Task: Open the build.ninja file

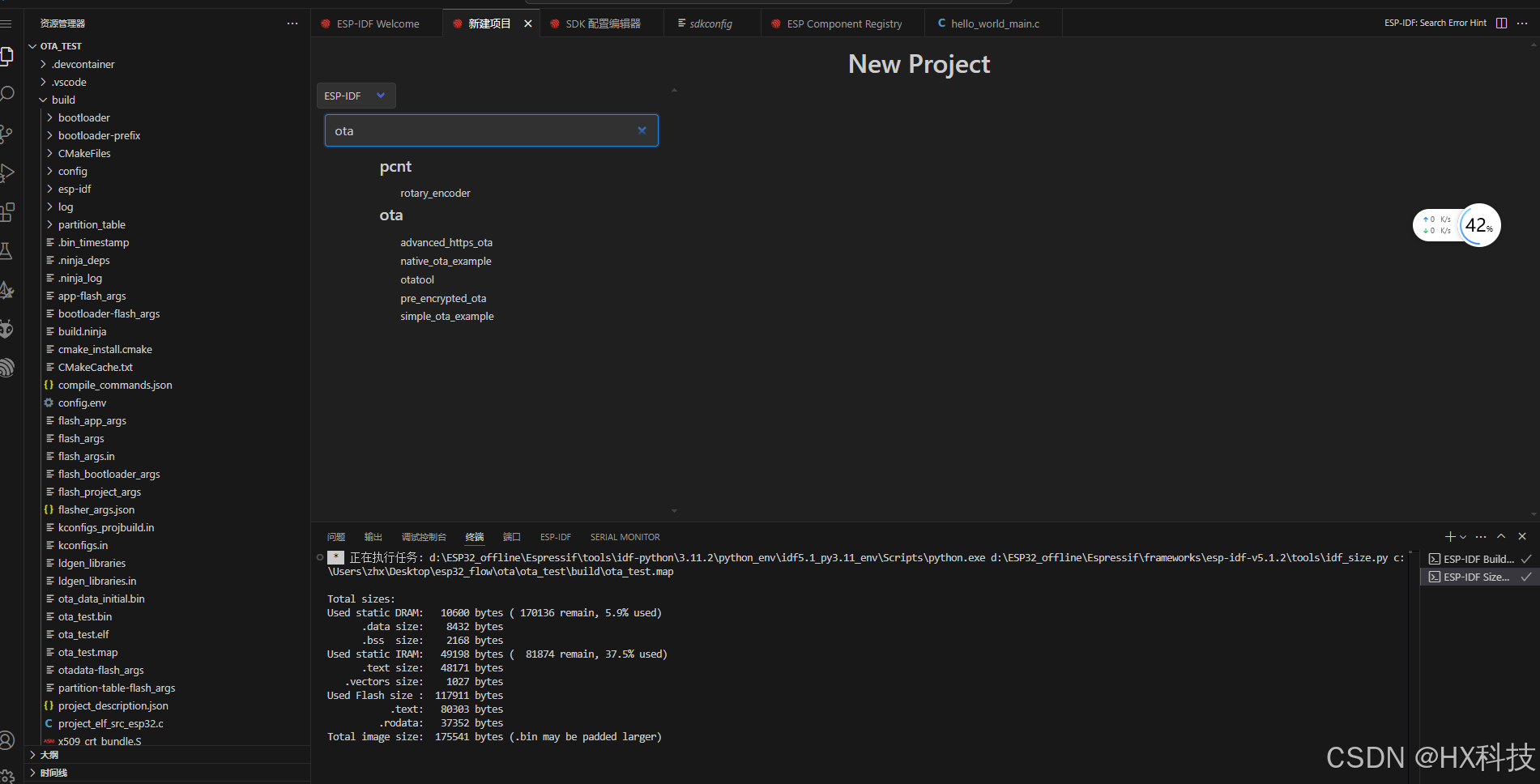Action: click(x=82, y=331)
